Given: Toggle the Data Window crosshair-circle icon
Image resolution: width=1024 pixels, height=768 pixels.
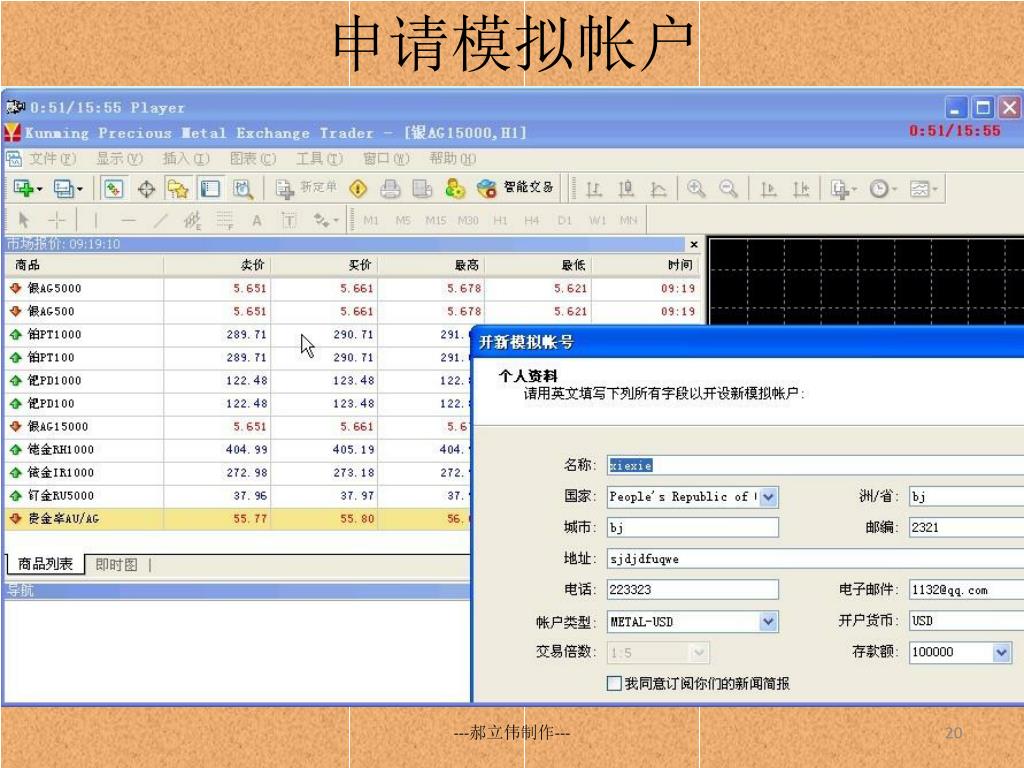Looking at the screenshot, I should pos(146,189).
